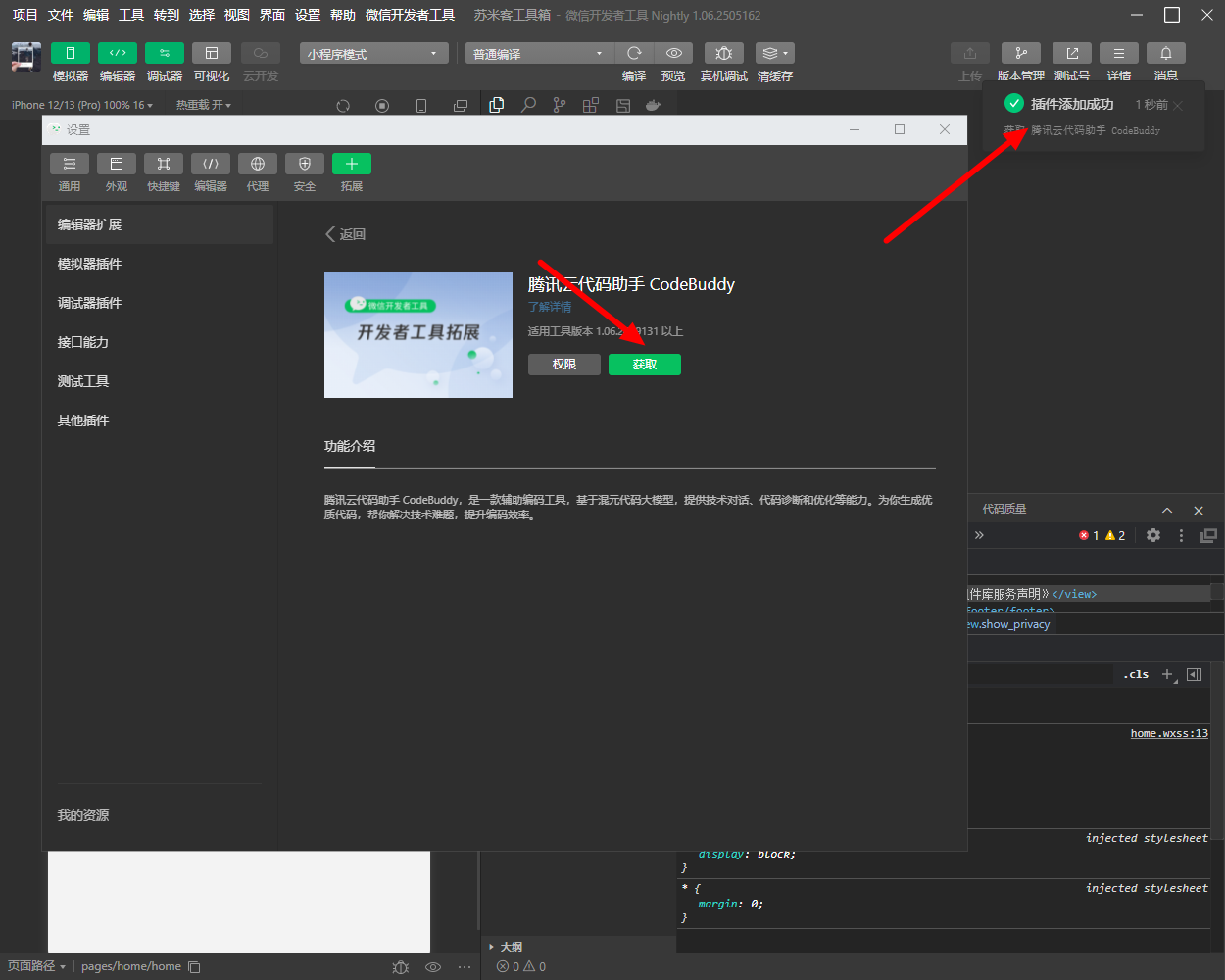Open the 编辑 menu
The width and height of the screenshot is (1225, 980).
(x=96, y=15)
